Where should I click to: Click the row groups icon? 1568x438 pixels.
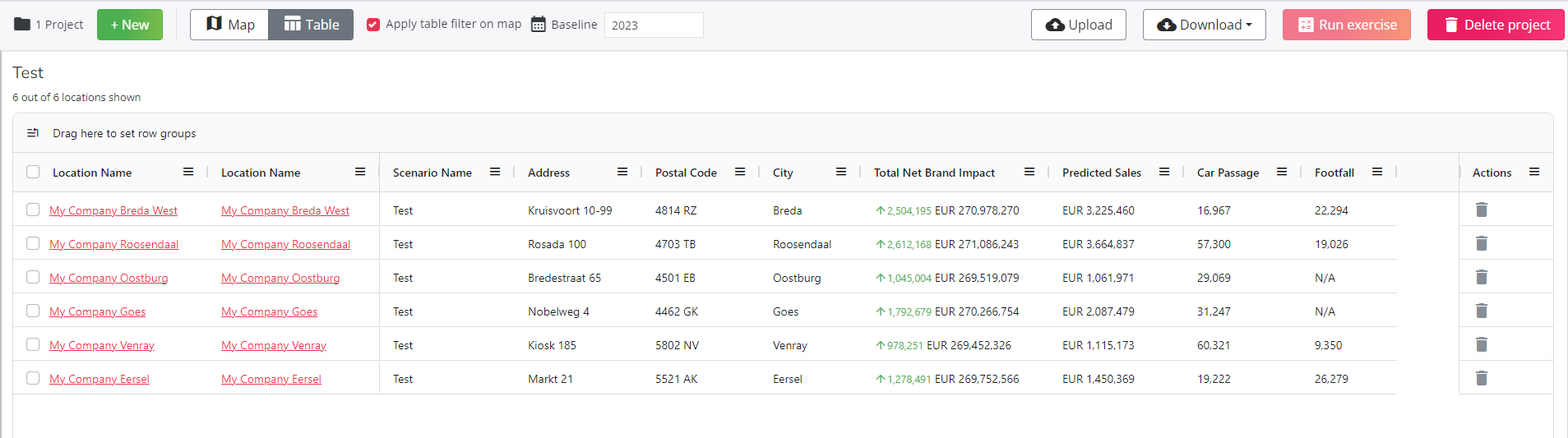click(x=33, y=133)
